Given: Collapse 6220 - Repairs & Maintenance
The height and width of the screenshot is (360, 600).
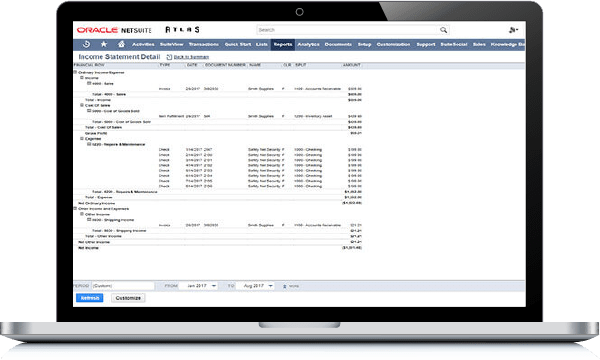Looking at the screenshot, I should [x=89, y=144].
